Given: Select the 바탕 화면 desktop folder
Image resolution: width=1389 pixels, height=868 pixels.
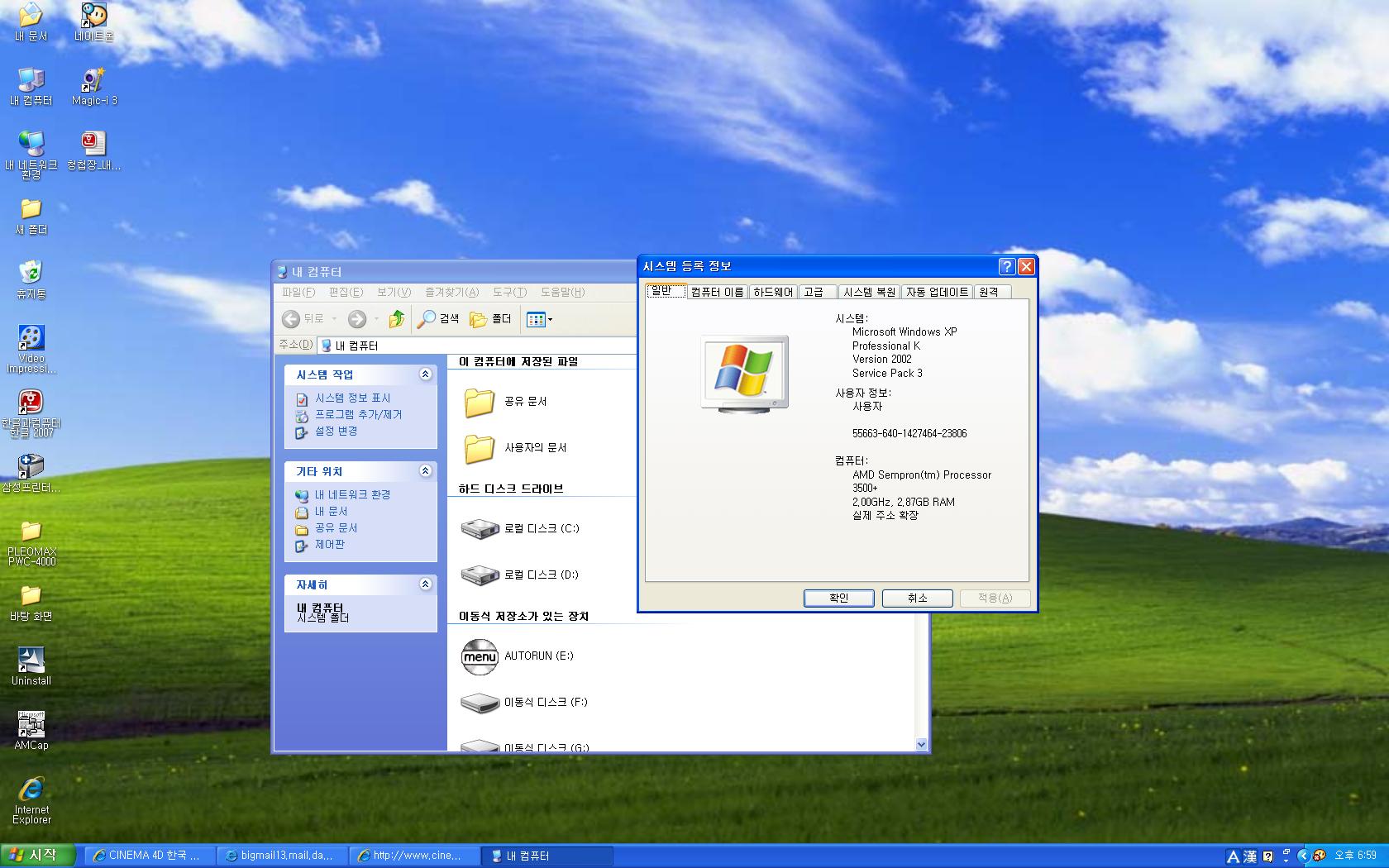Looking at the screenshot, I should coord(31,603).
